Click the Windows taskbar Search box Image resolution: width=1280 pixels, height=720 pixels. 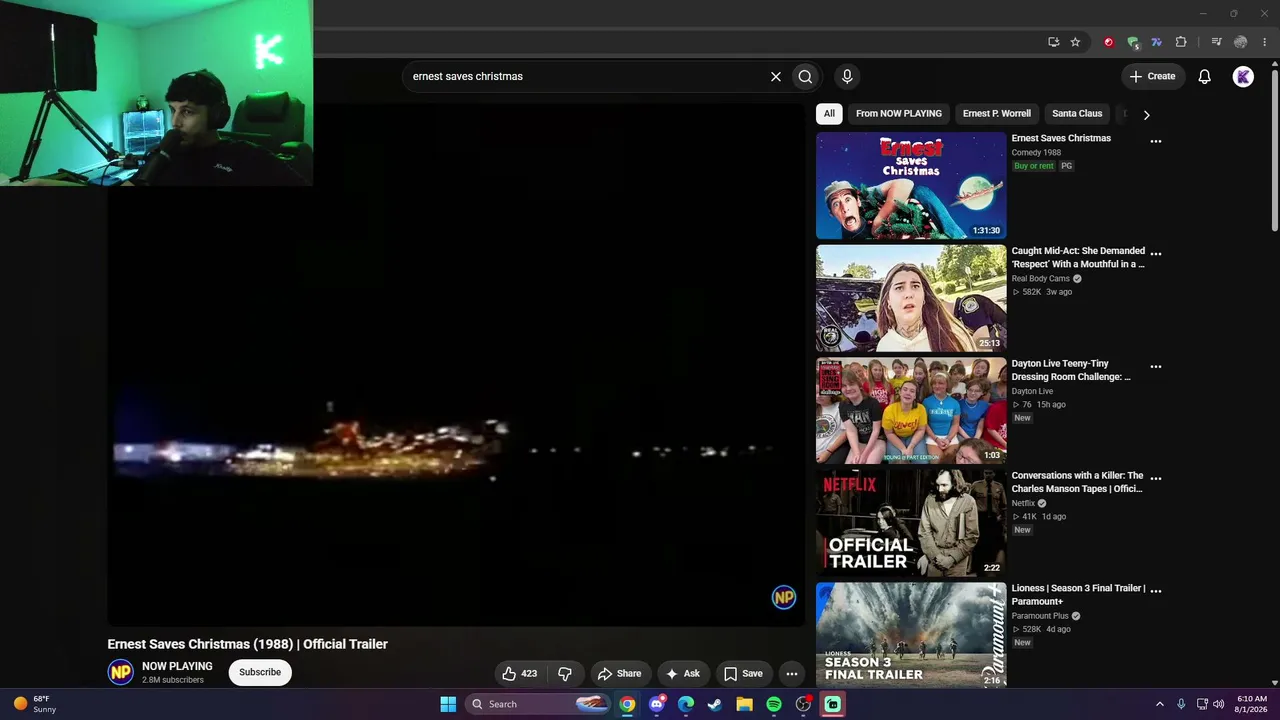[539, 704]
